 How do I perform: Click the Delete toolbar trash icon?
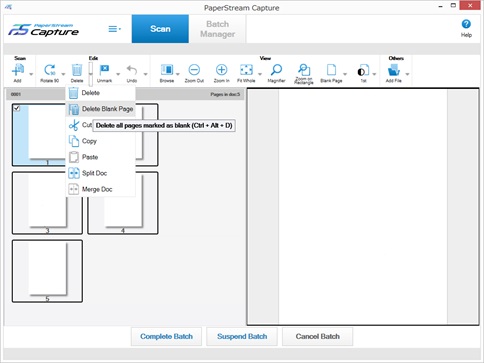click(x=77, y=70)
